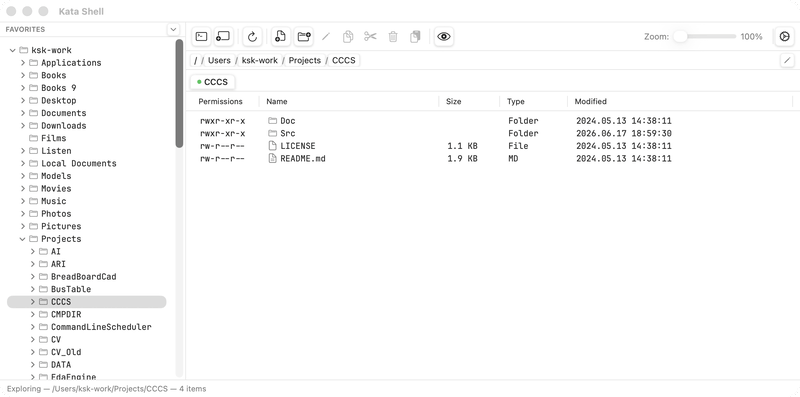Click the copy icon in toolbar

coord(348,37)
